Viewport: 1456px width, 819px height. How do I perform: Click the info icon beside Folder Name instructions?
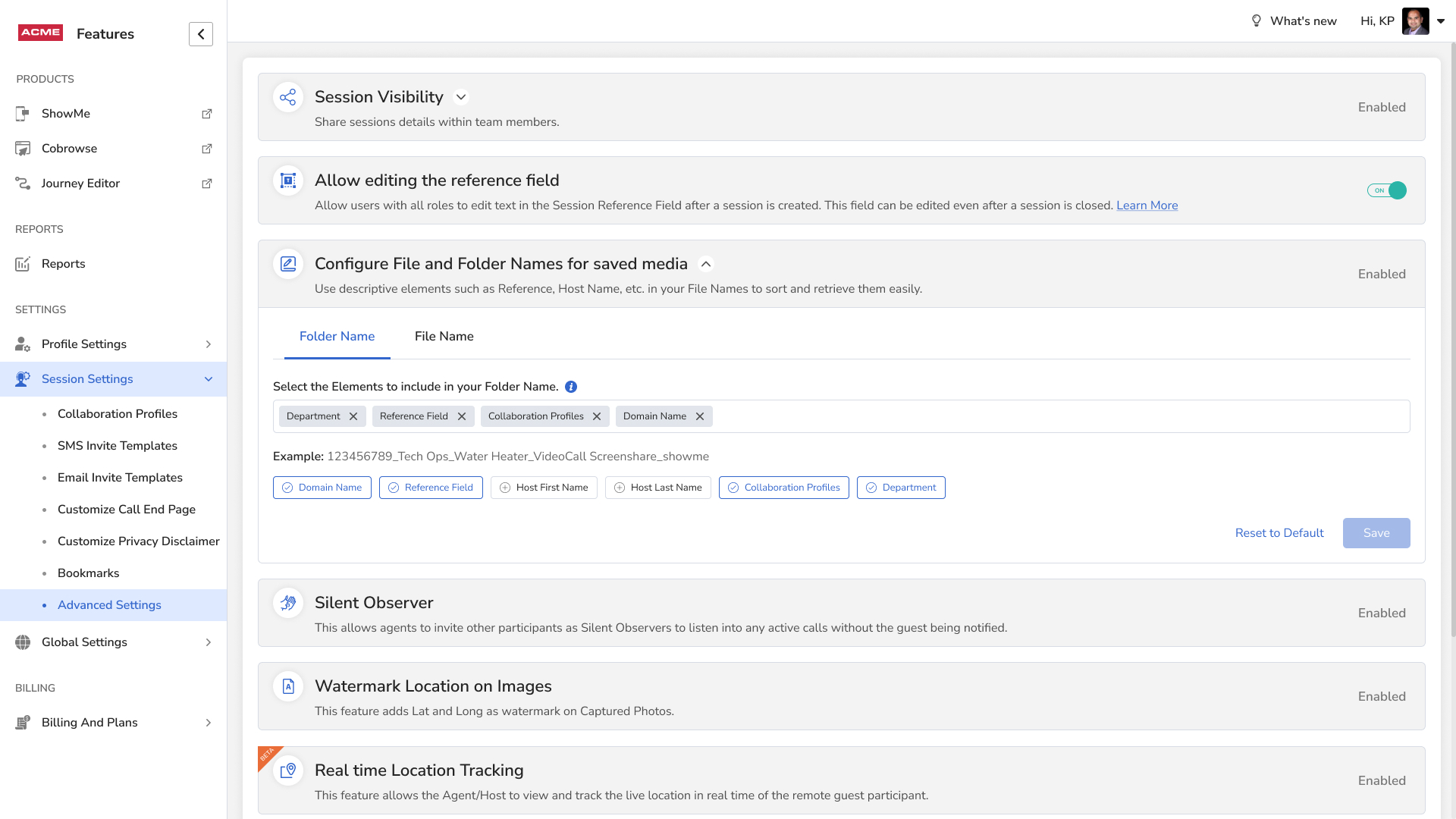tap(571, 387)
